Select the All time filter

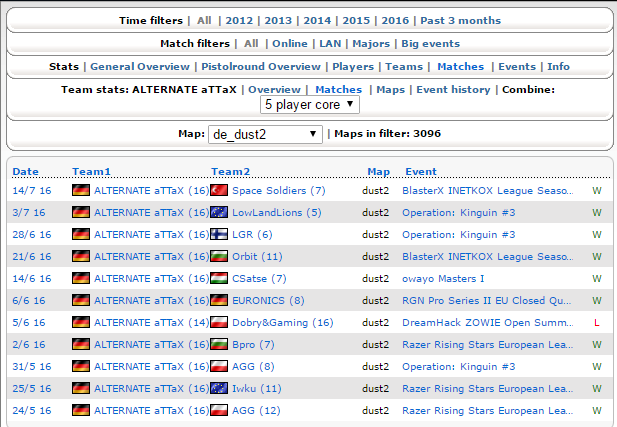[204, 20]
